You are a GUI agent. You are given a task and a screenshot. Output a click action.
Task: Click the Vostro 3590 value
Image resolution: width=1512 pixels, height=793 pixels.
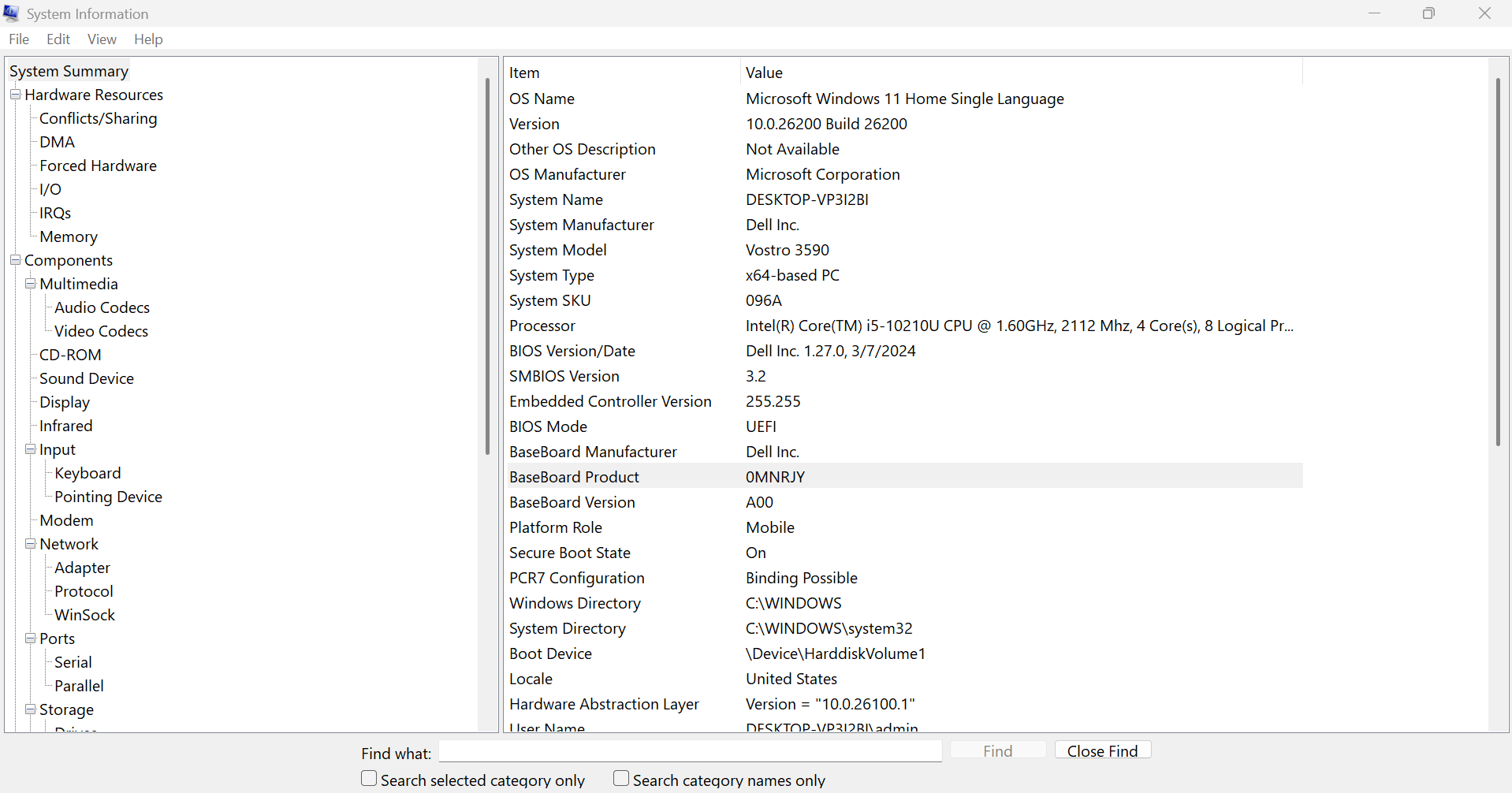788,250
